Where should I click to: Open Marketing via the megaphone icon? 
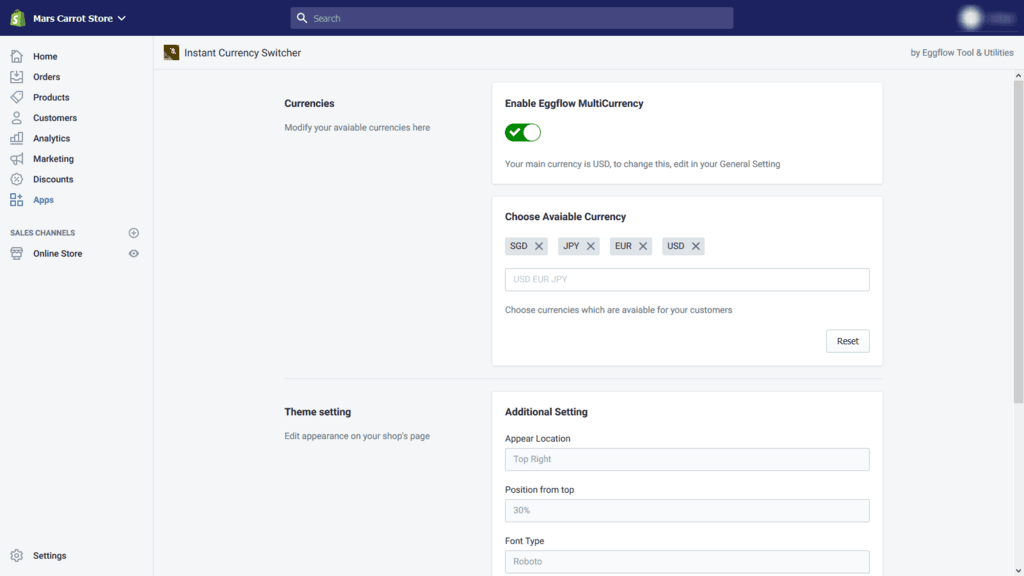click(x=16, y=159)
